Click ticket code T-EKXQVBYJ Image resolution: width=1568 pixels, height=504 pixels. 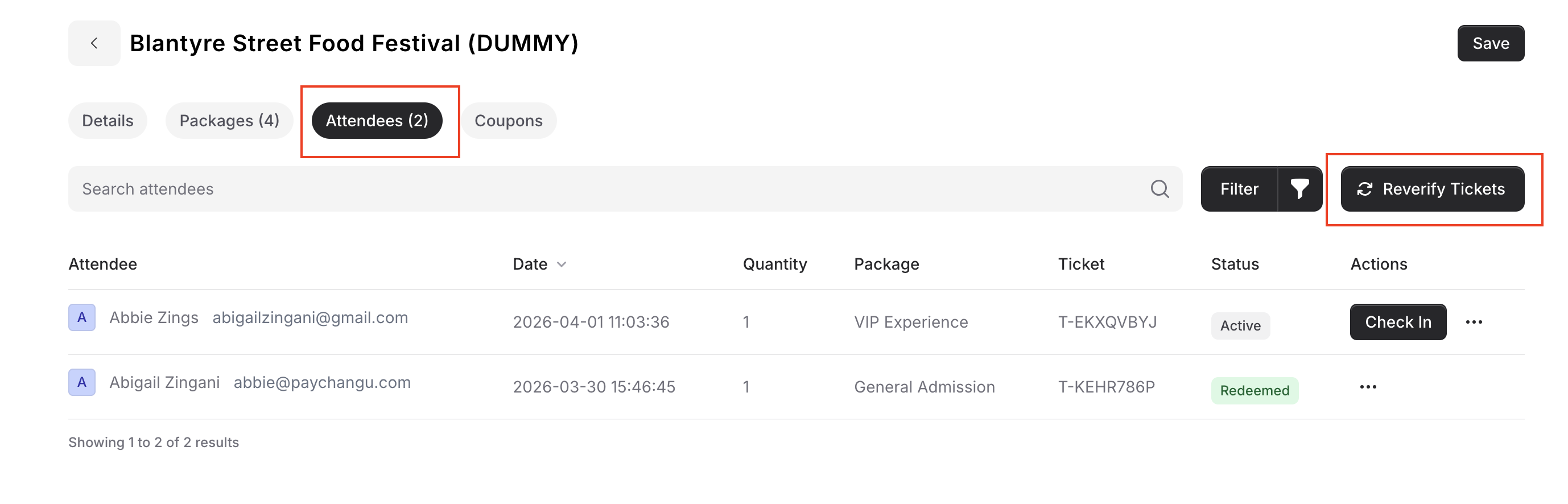click(x=1107, y=322)
